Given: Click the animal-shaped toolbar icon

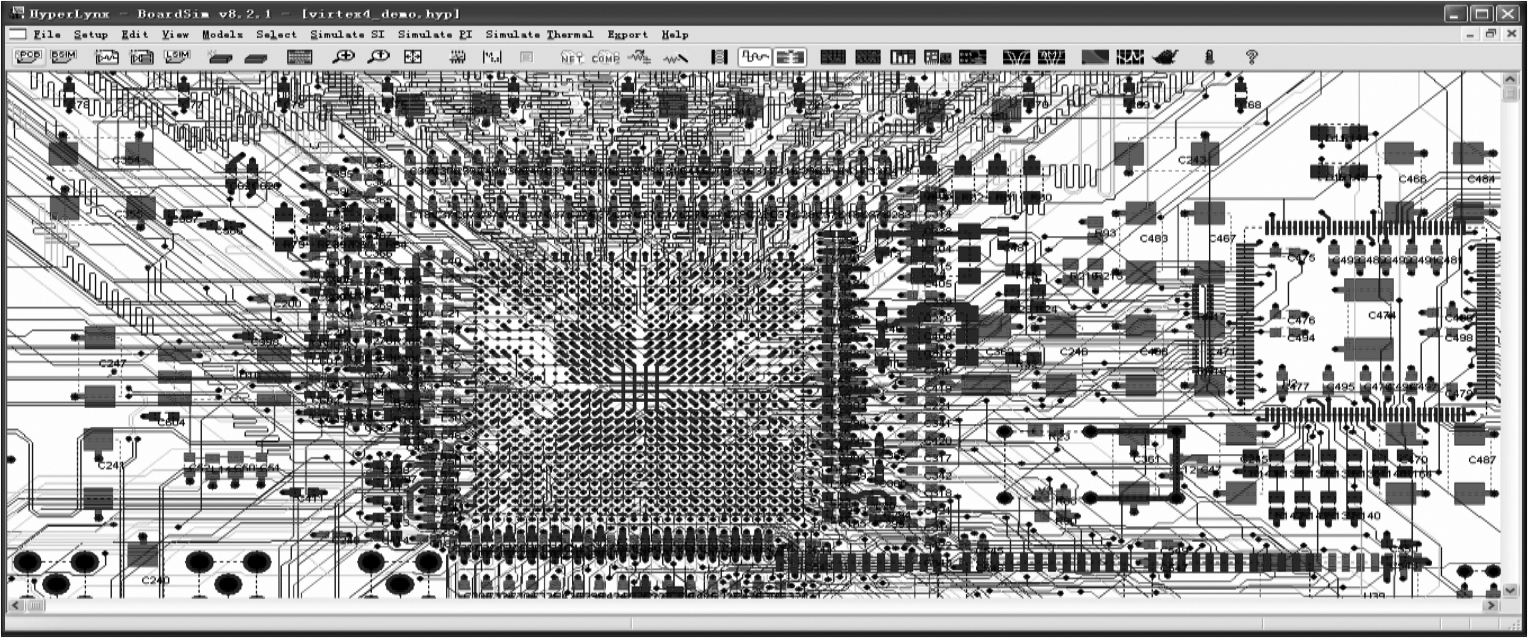Looking at the screenshot, I should coord(1165,58).
